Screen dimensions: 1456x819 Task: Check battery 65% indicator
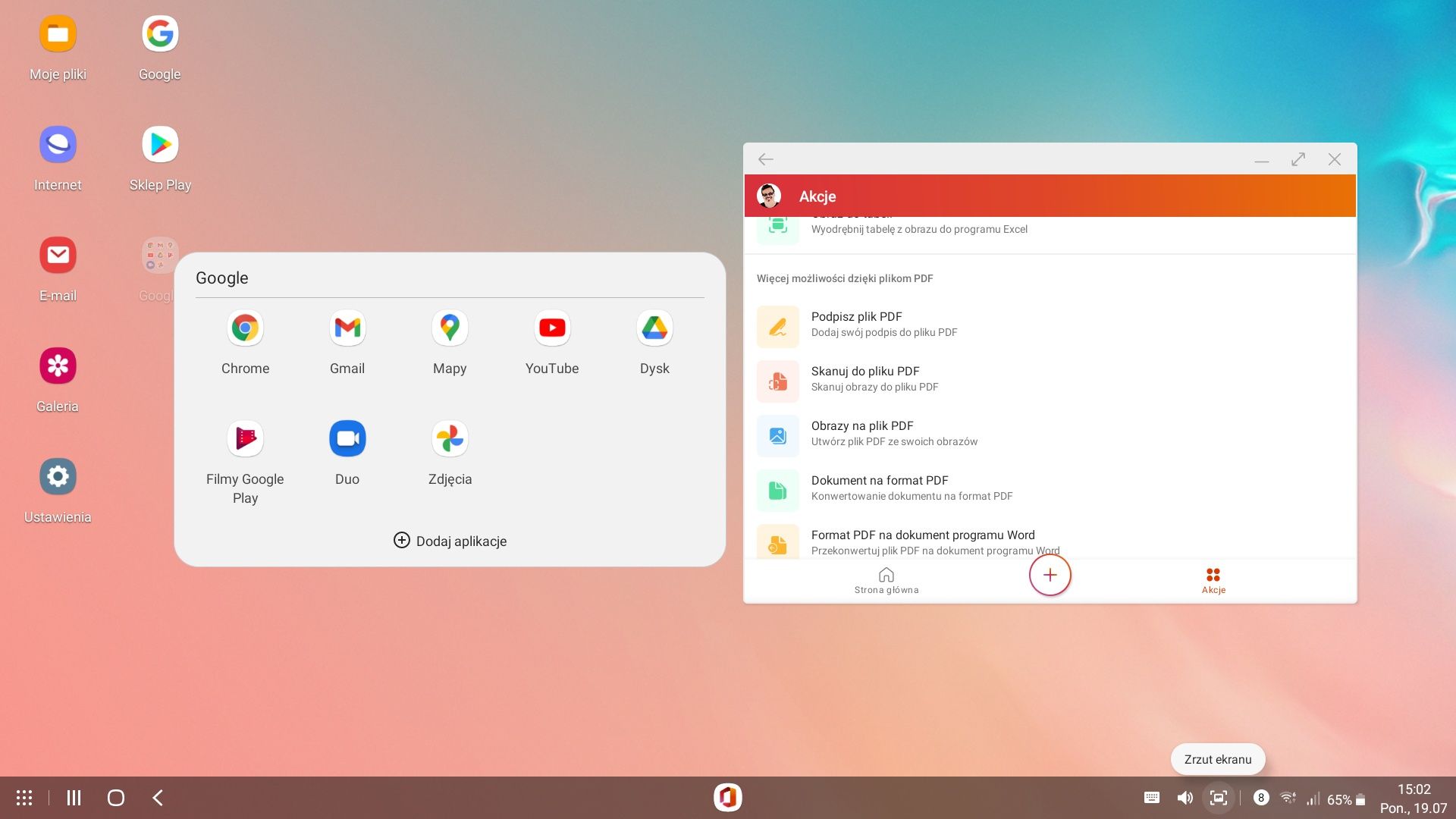[x=1346, y=799]
